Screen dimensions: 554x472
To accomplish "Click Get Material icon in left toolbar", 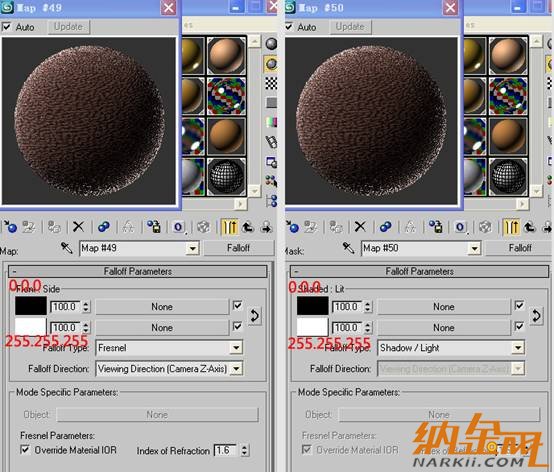I will pyautogui.click(x=10, y=226).
